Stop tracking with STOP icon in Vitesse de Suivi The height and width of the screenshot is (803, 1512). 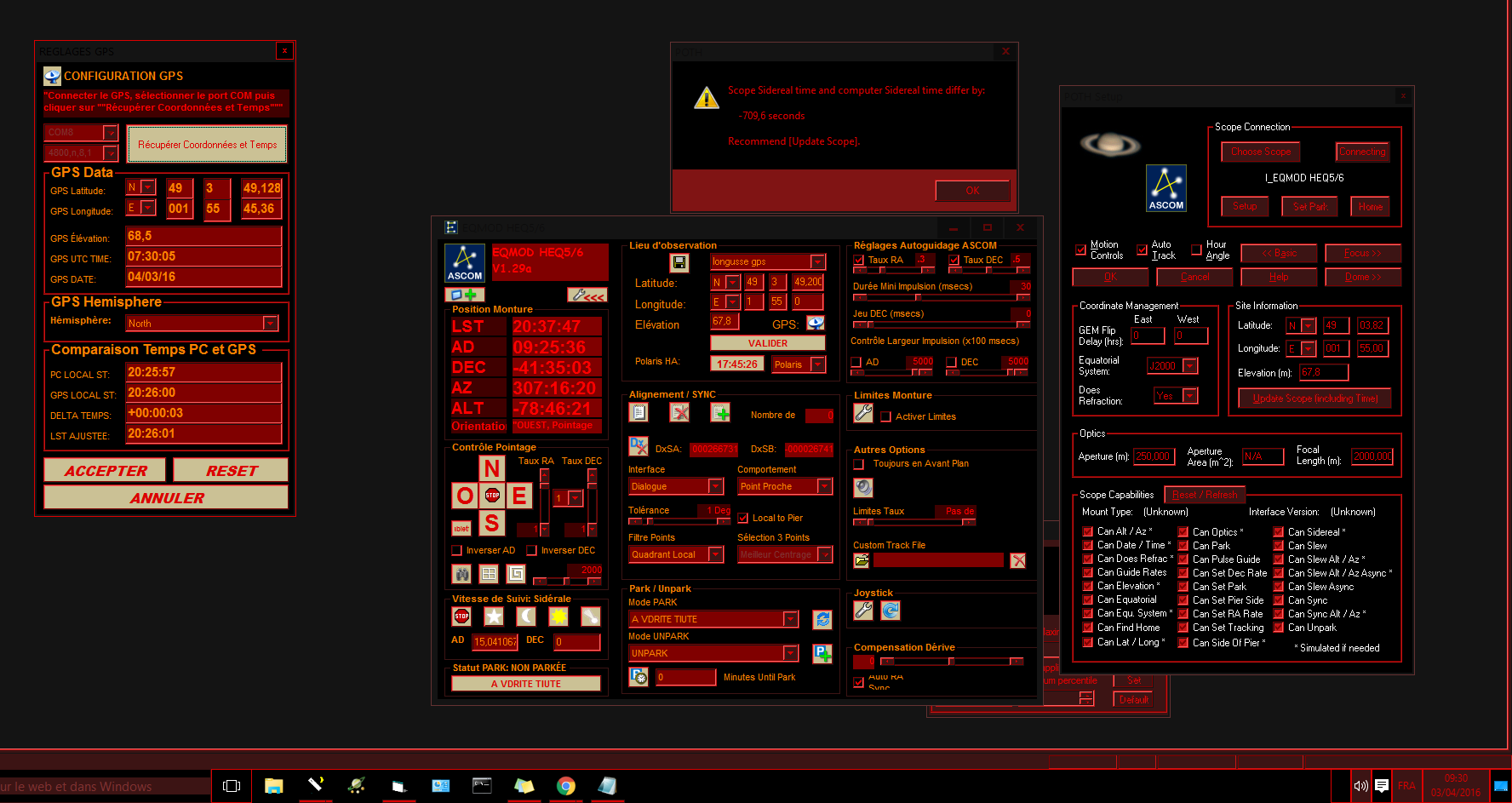pos(461,616)
